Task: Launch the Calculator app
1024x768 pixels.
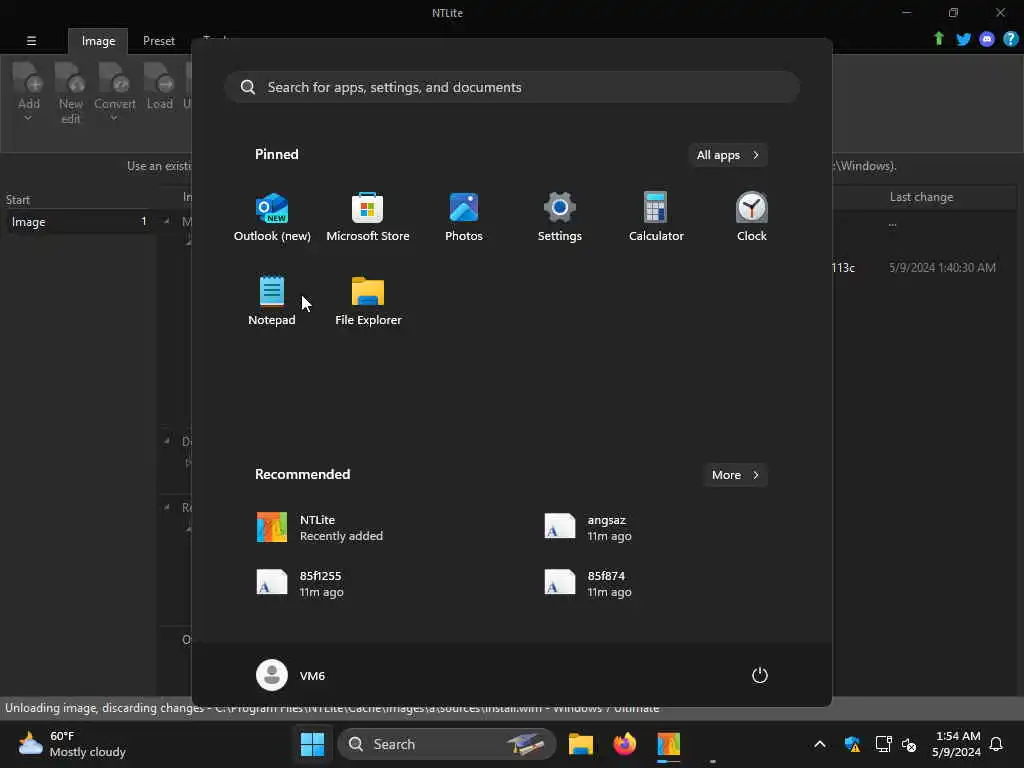Action: pyautogui.click(x=656, y=218)
